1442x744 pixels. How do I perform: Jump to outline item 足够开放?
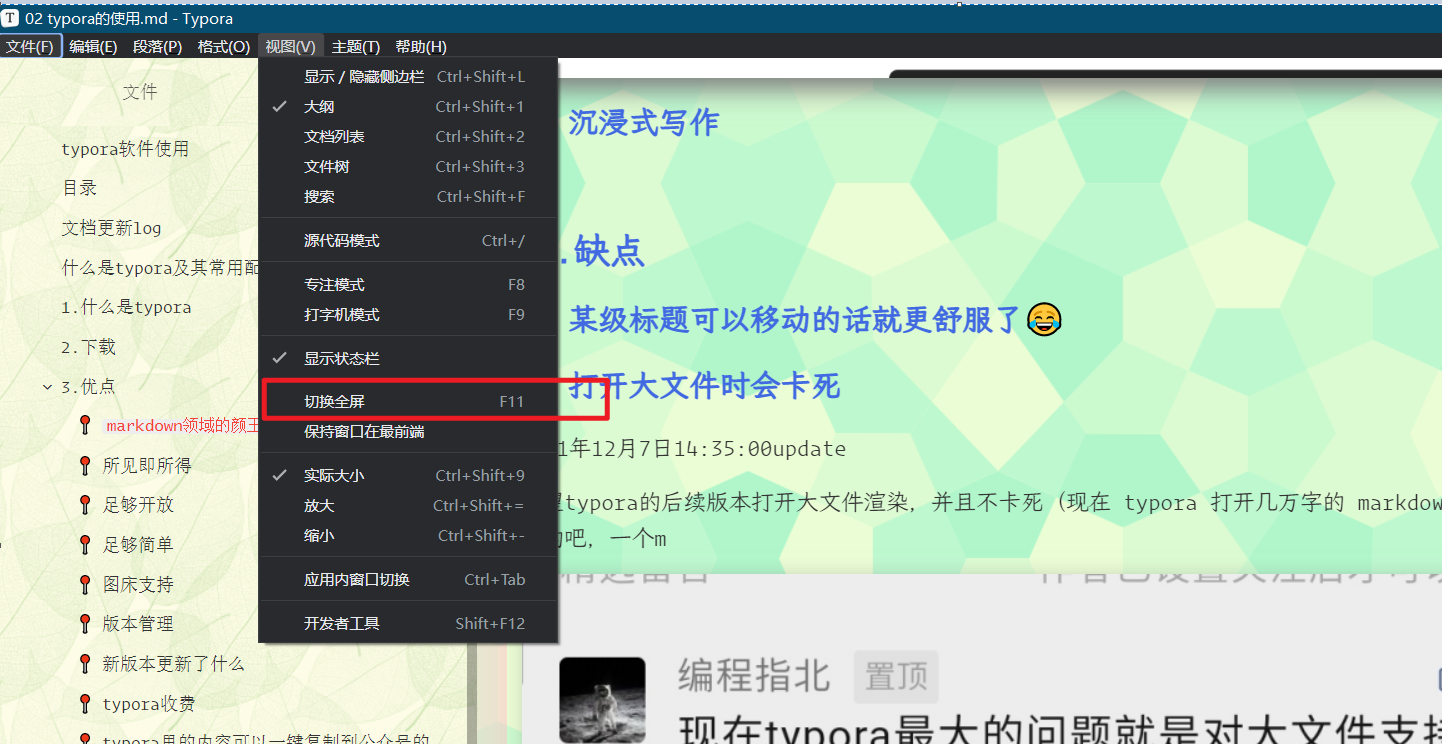point(138,505)
